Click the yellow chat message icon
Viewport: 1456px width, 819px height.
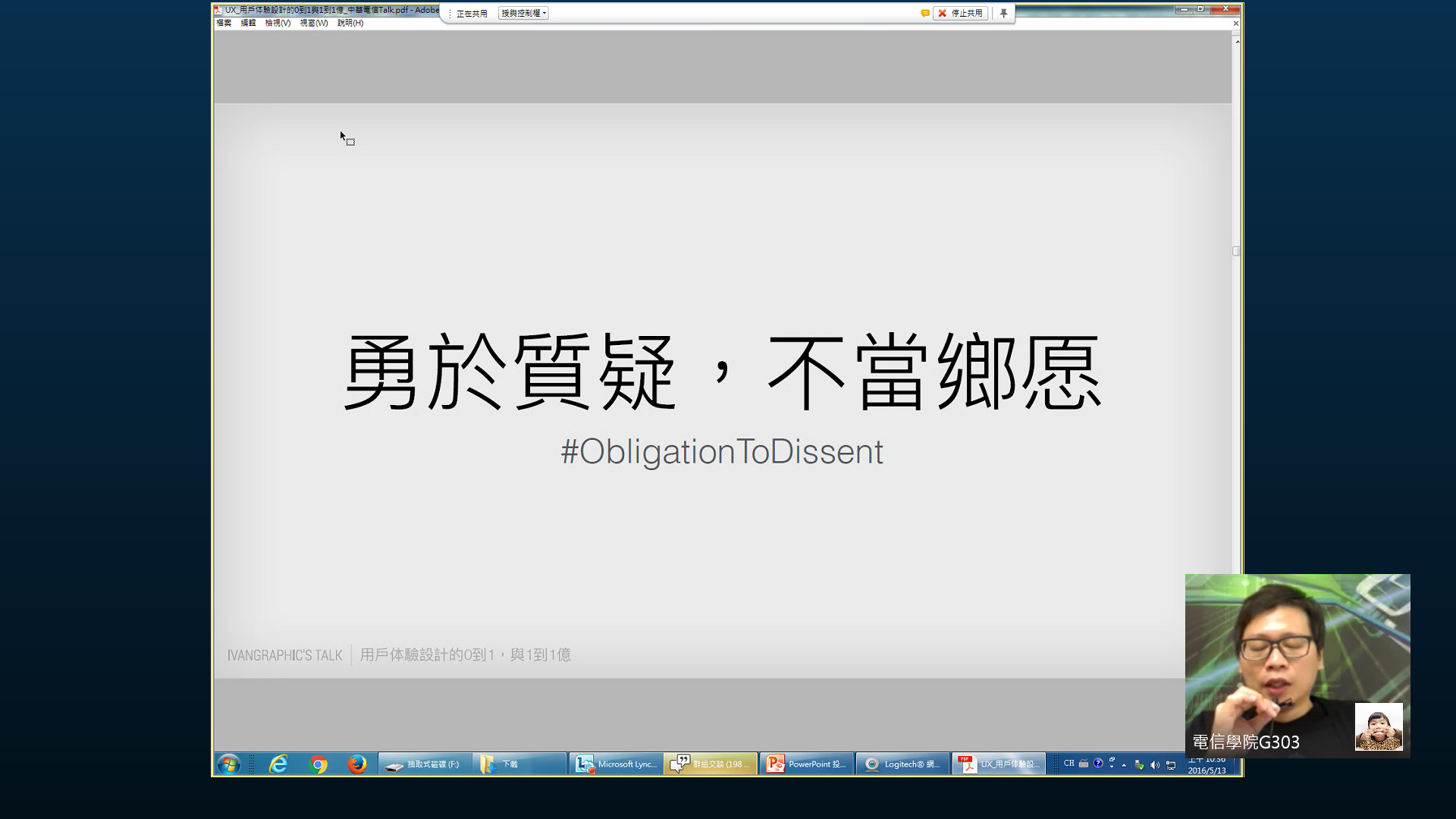(925, 13)
